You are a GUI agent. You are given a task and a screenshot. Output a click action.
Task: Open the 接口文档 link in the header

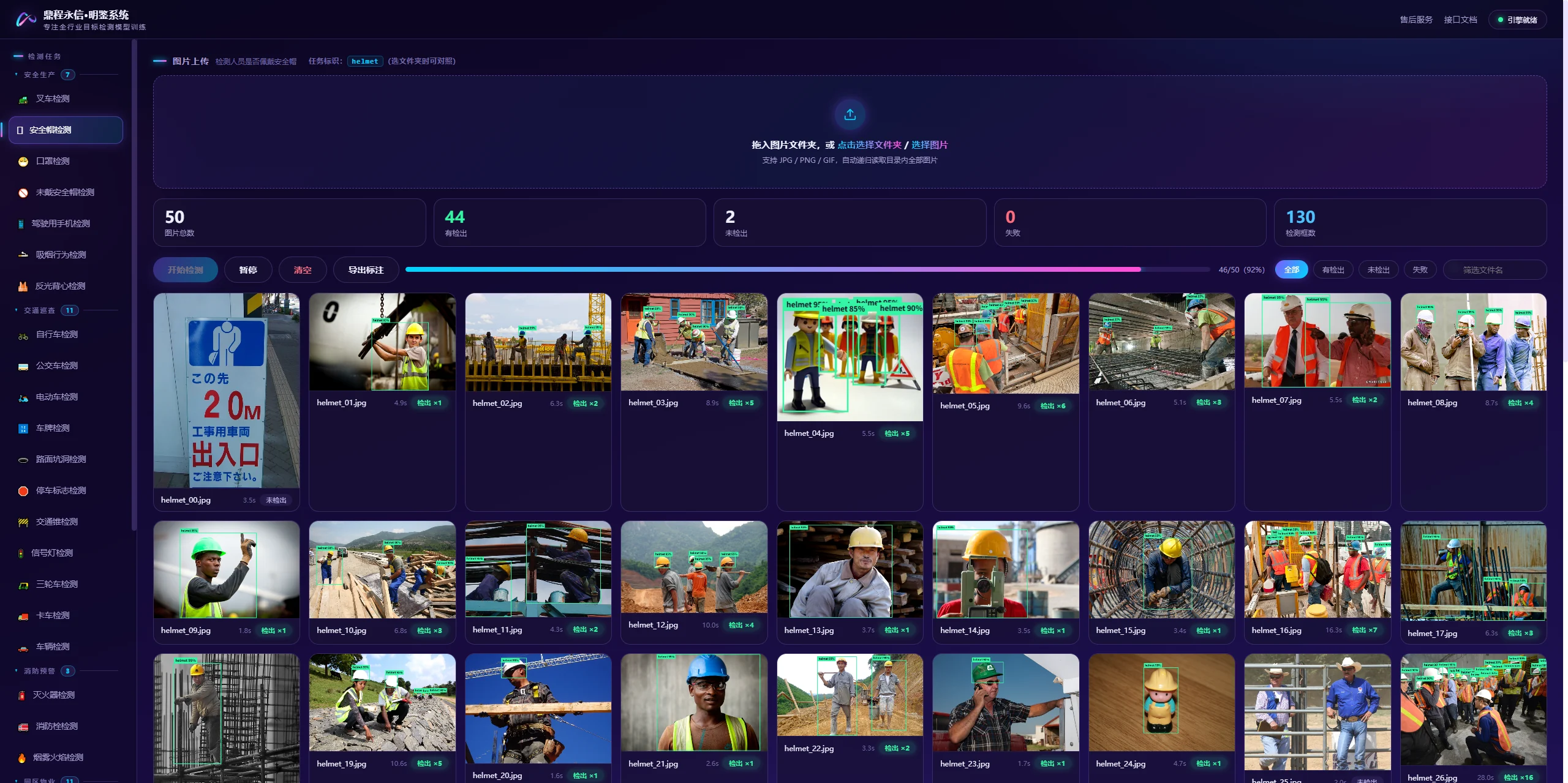click(1460, 20)
